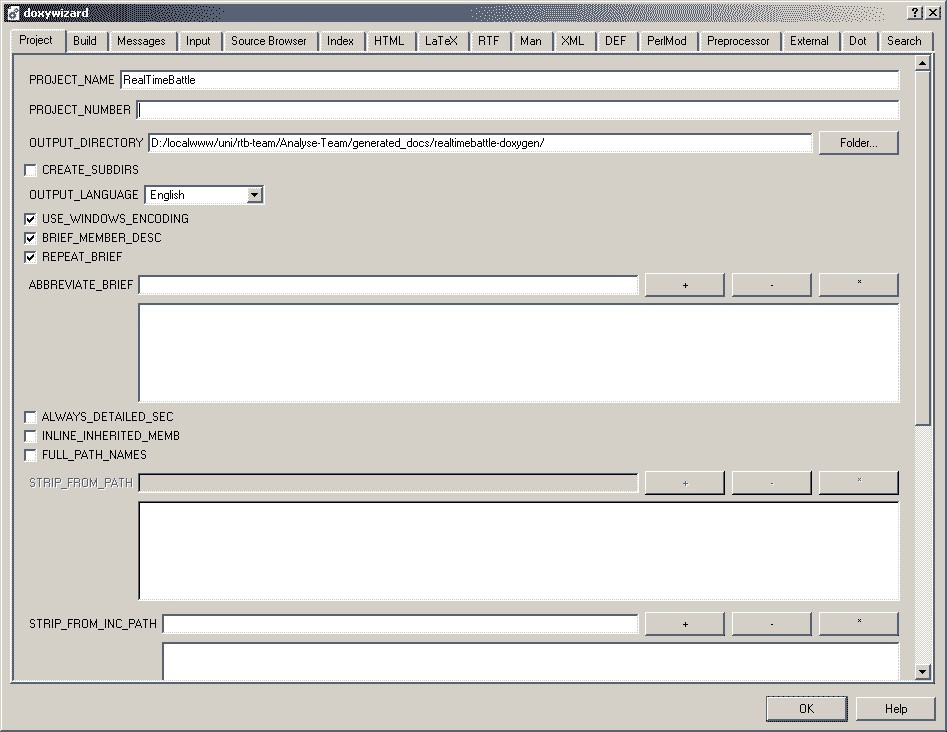The height and width of the screenshot is (732, 947).
Task: Click the STRIP_FROM_INC_PATH list box
Action: 531,661
